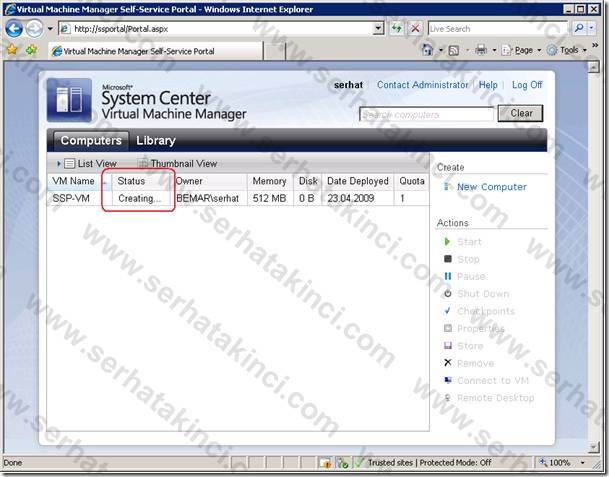Image resolution: width=609 pixels, height=477 pixels.
Task: Open the Page menu
Action: point(521,50)
